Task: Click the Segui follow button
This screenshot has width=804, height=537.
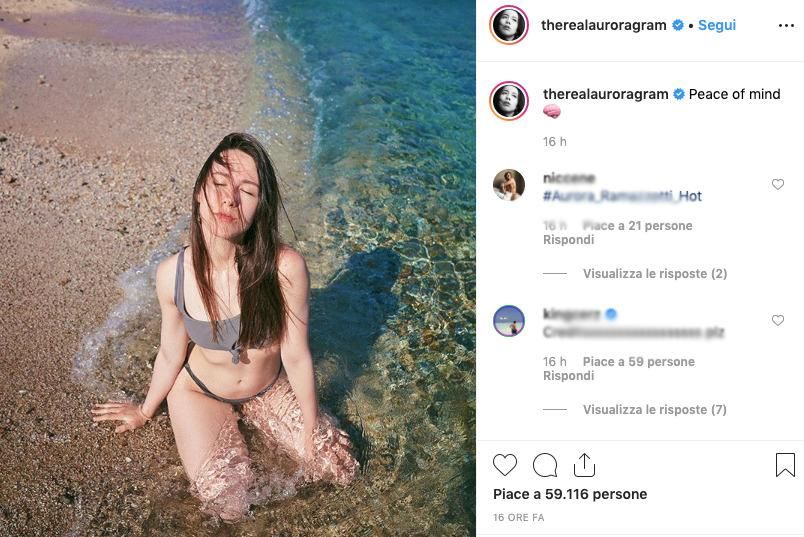Action: click(717, 25)
